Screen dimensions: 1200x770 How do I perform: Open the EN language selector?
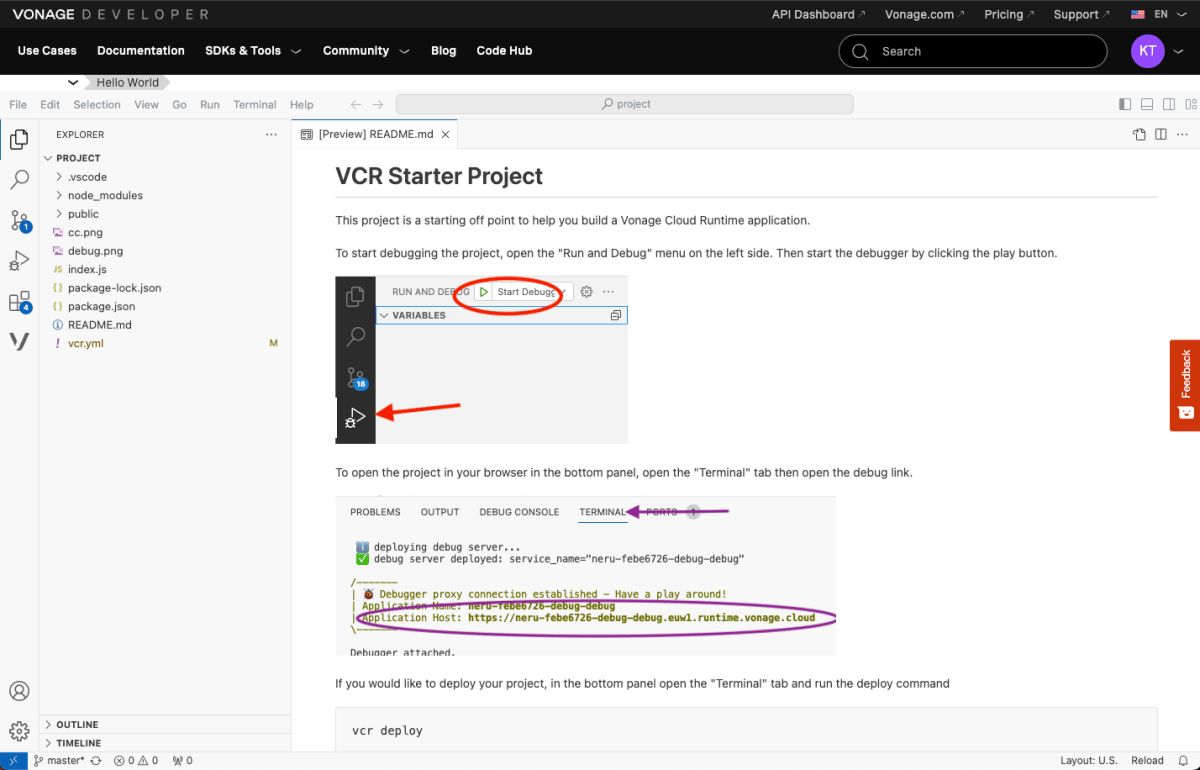tap(1158, 14)
